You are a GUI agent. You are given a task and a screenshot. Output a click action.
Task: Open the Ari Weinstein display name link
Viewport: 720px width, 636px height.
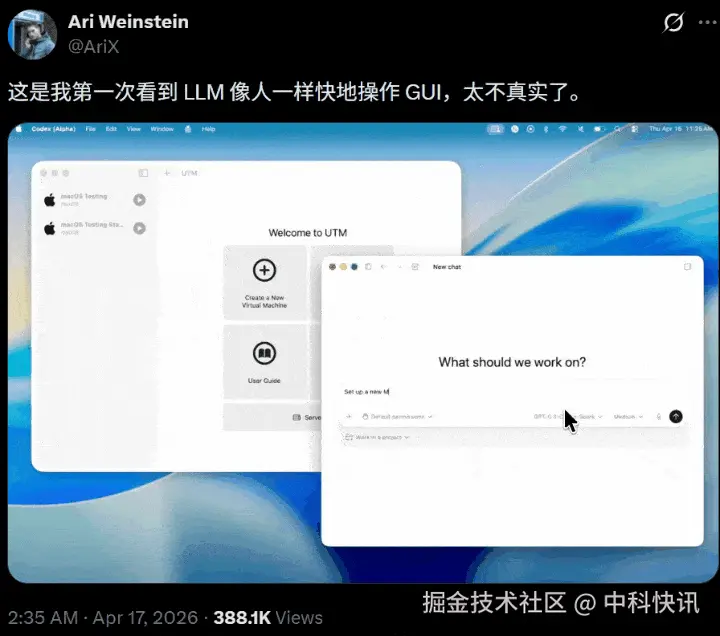click(x=128, y=22)
